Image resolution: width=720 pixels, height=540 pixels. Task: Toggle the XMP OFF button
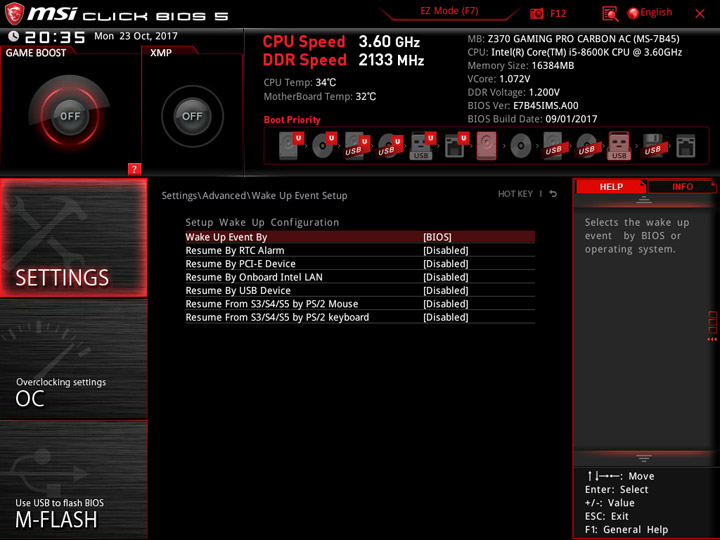[x=192, y=116]
